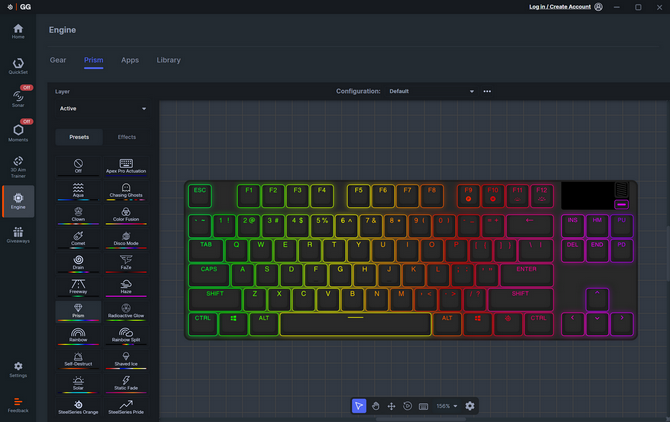Image resolution: width=670 pixels, height=422 pixels.
Task: Select the Clown preset
Action: pyautogui.click(x=78, y=215)
